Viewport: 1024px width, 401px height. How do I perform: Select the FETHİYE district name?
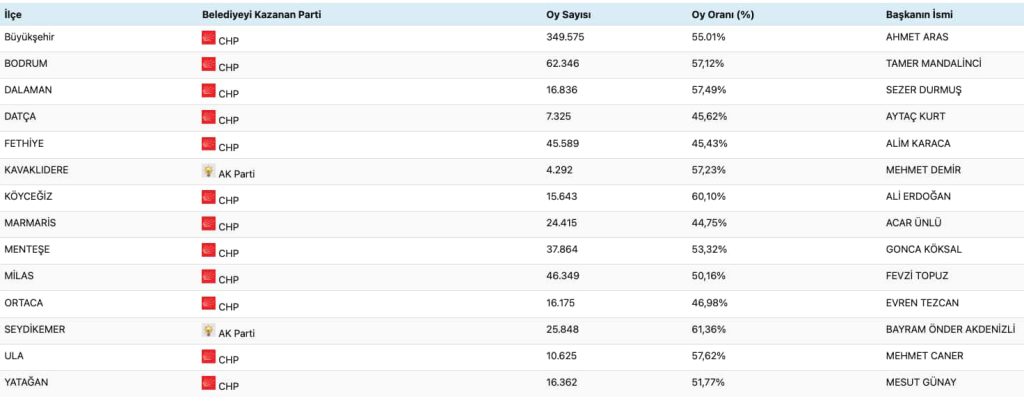point(23,143)
